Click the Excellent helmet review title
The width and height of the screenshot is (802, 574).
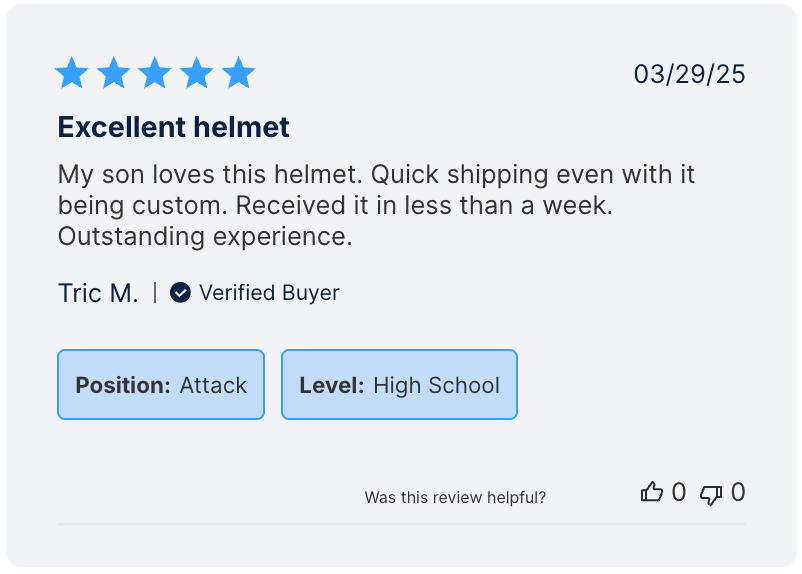click(173, 127)
